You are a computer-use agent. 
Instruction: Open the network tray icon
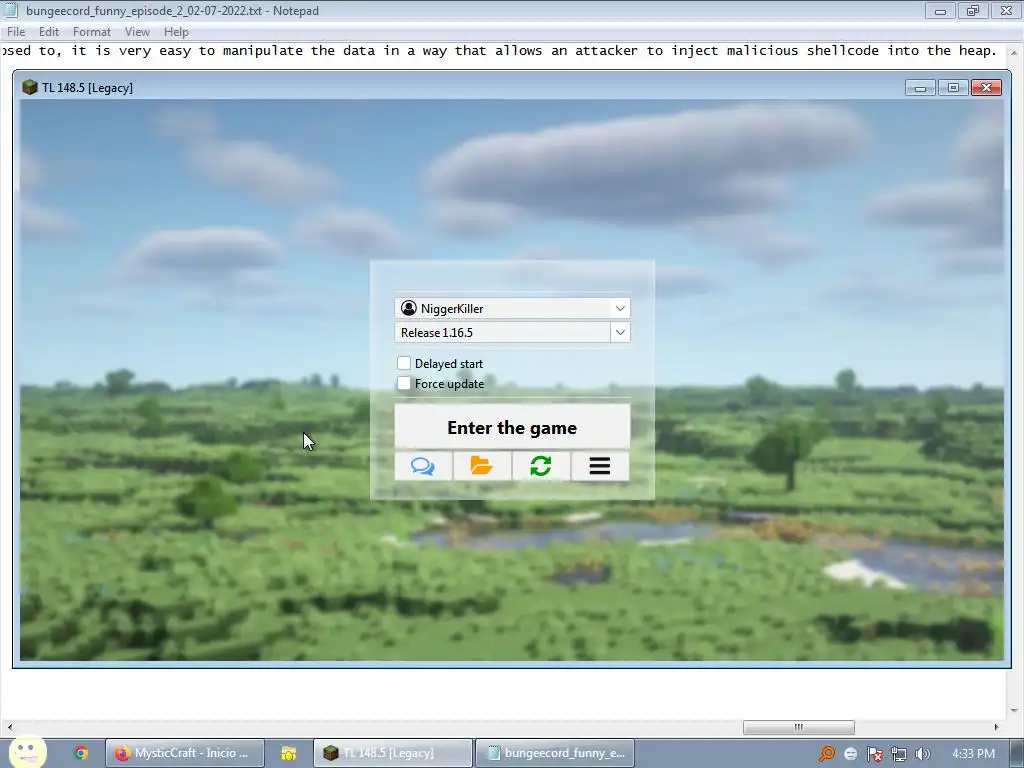pyautogui.click(x=899, y=754)
